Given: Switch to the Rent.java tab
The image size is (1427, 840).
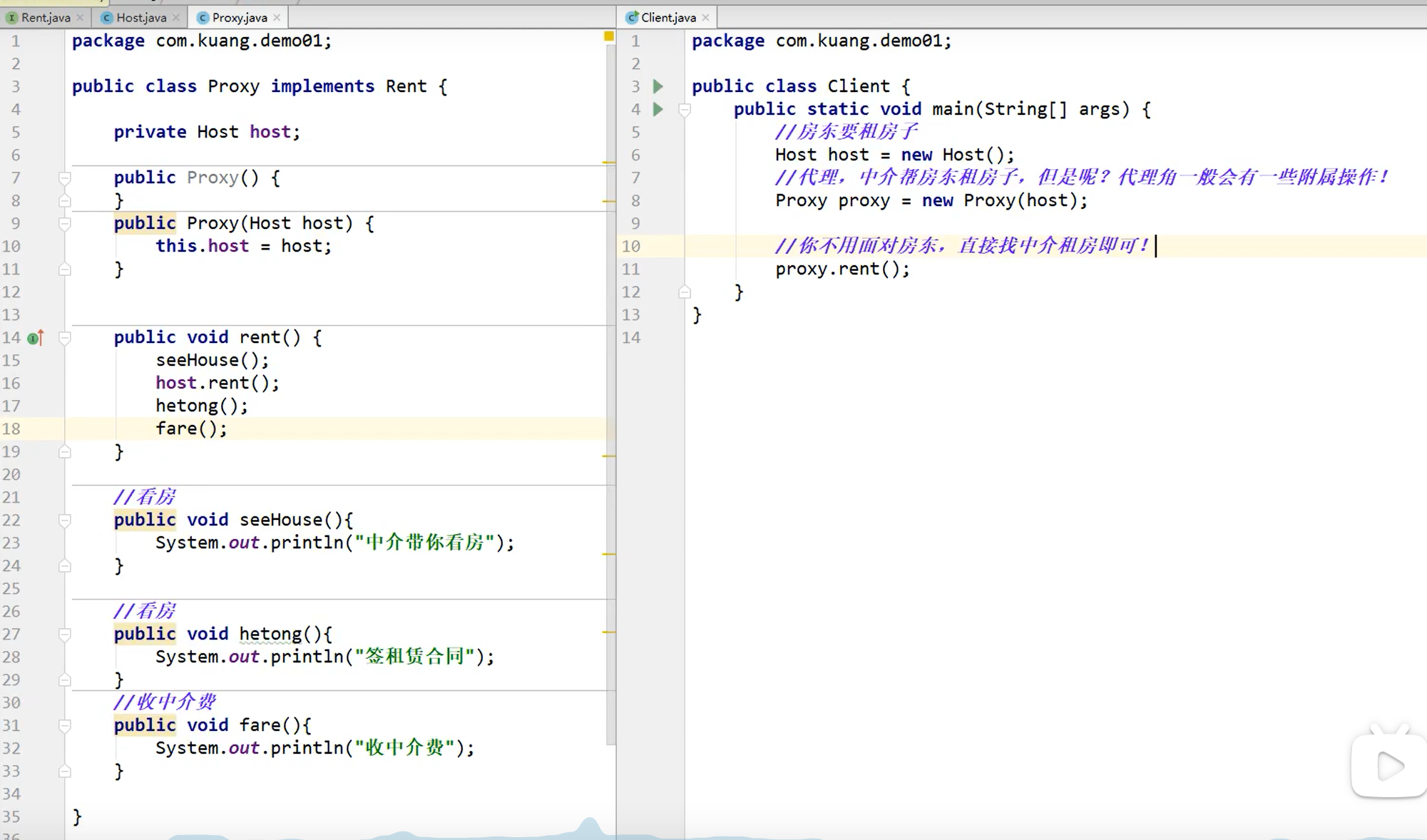Looking at the screenshot, I should (x=44, y=17).
